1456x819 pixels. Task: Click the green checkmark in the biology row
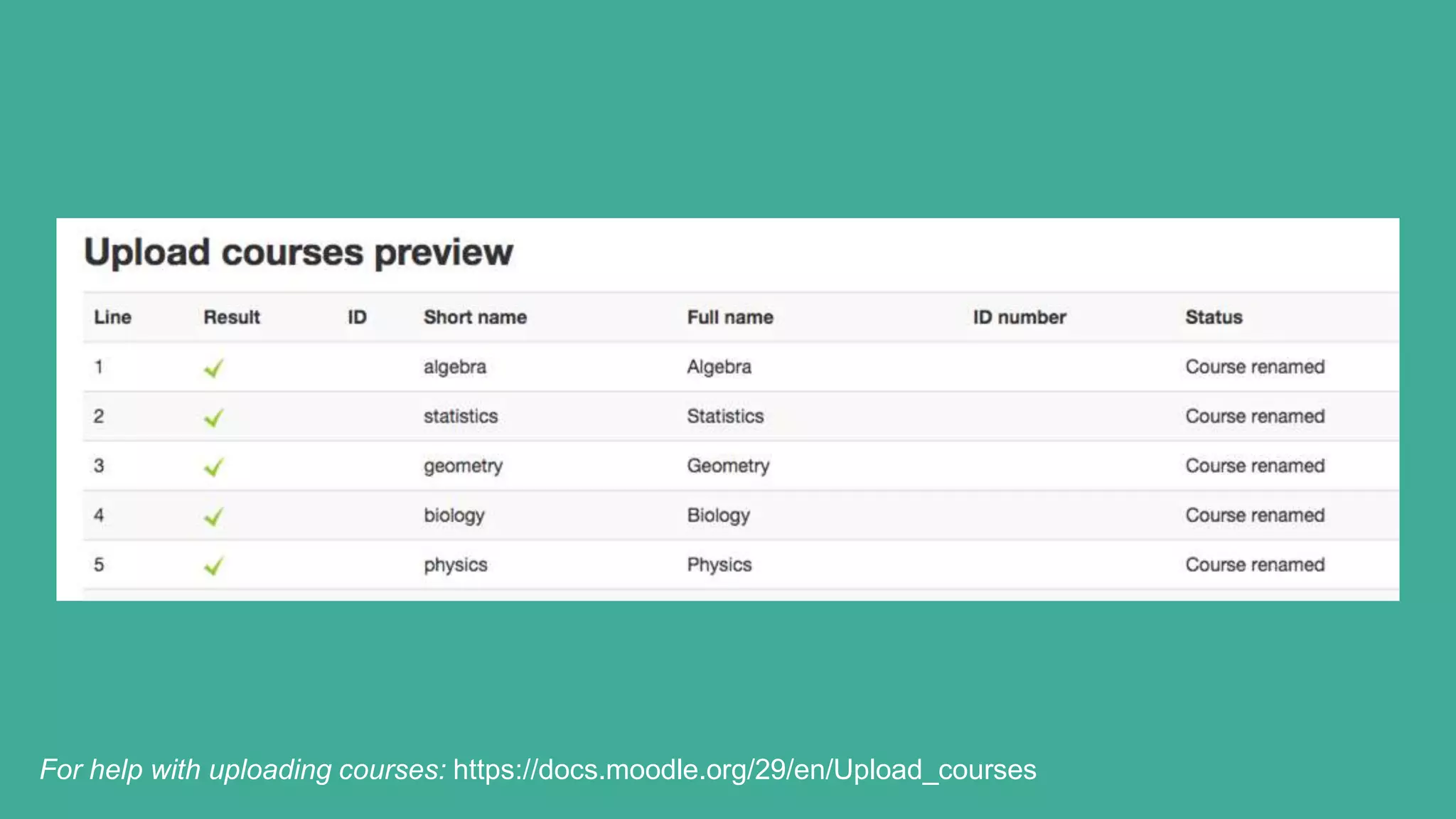click(213, 517)
